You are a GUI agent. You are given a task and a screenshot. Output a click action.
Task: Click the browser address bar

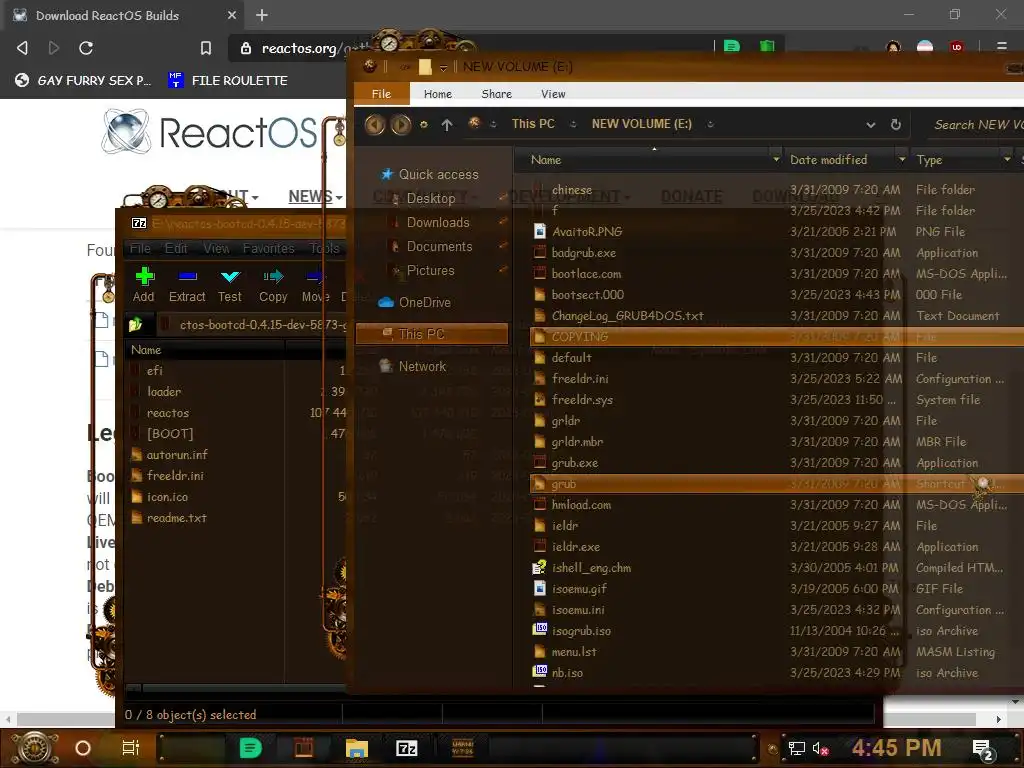pos(470,48)
